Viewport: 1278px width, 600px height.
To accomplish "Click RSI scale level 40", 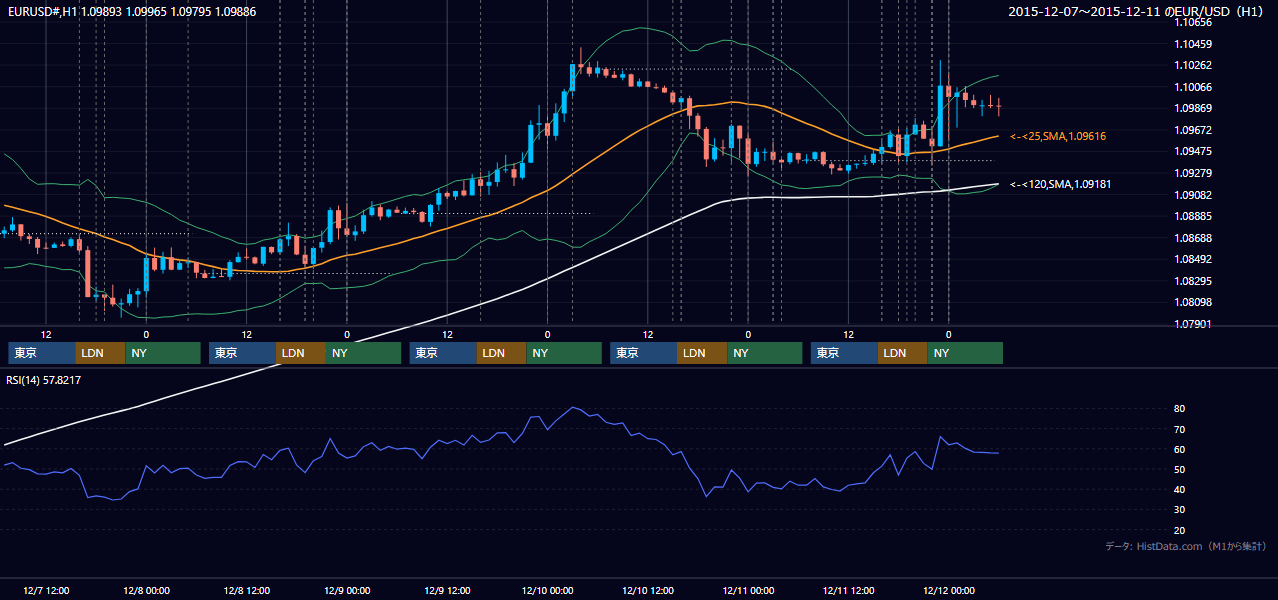I will click(x=1180, y=489).
